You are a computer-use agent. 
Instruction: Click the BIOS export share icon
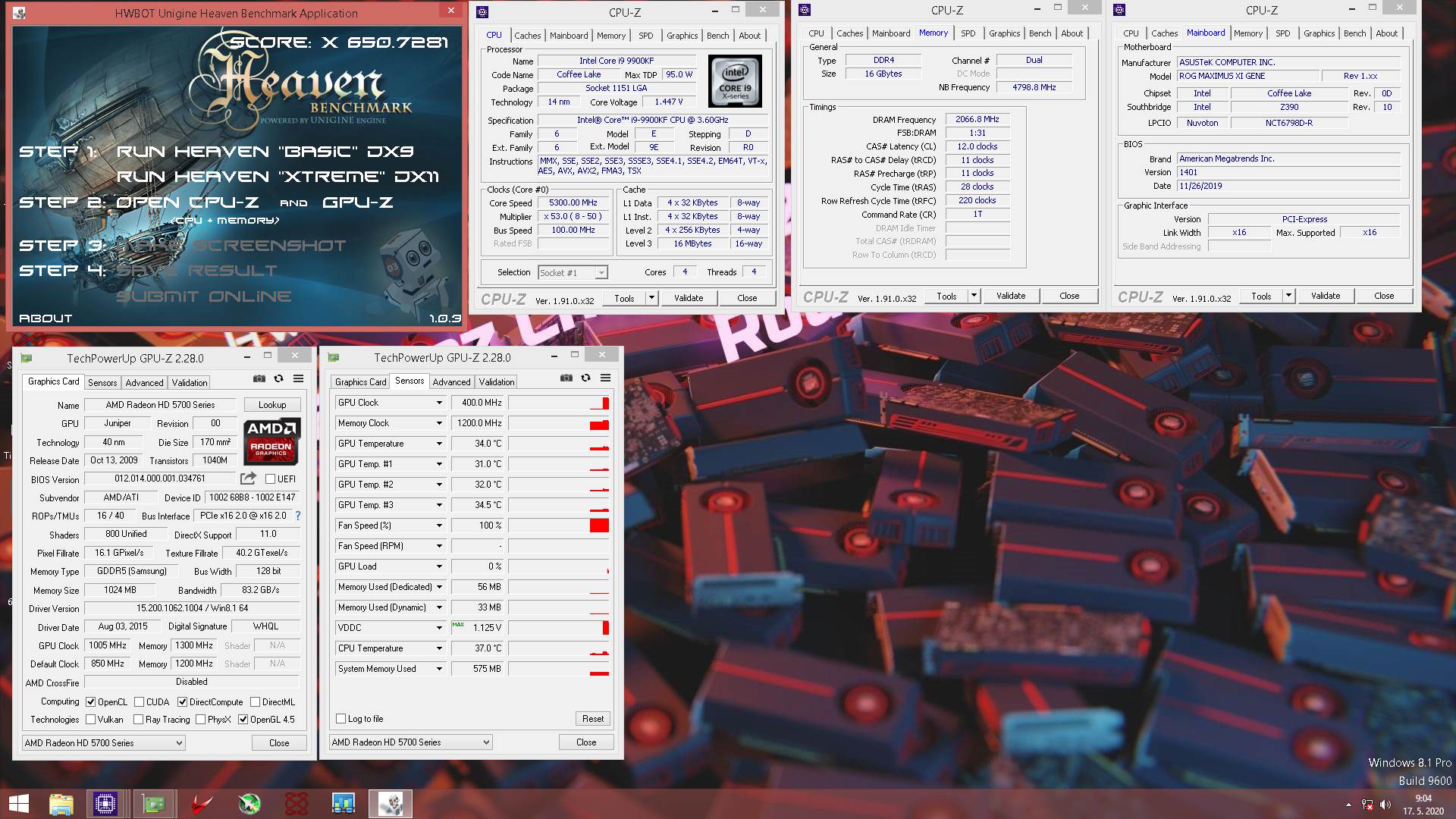[248, 479]
